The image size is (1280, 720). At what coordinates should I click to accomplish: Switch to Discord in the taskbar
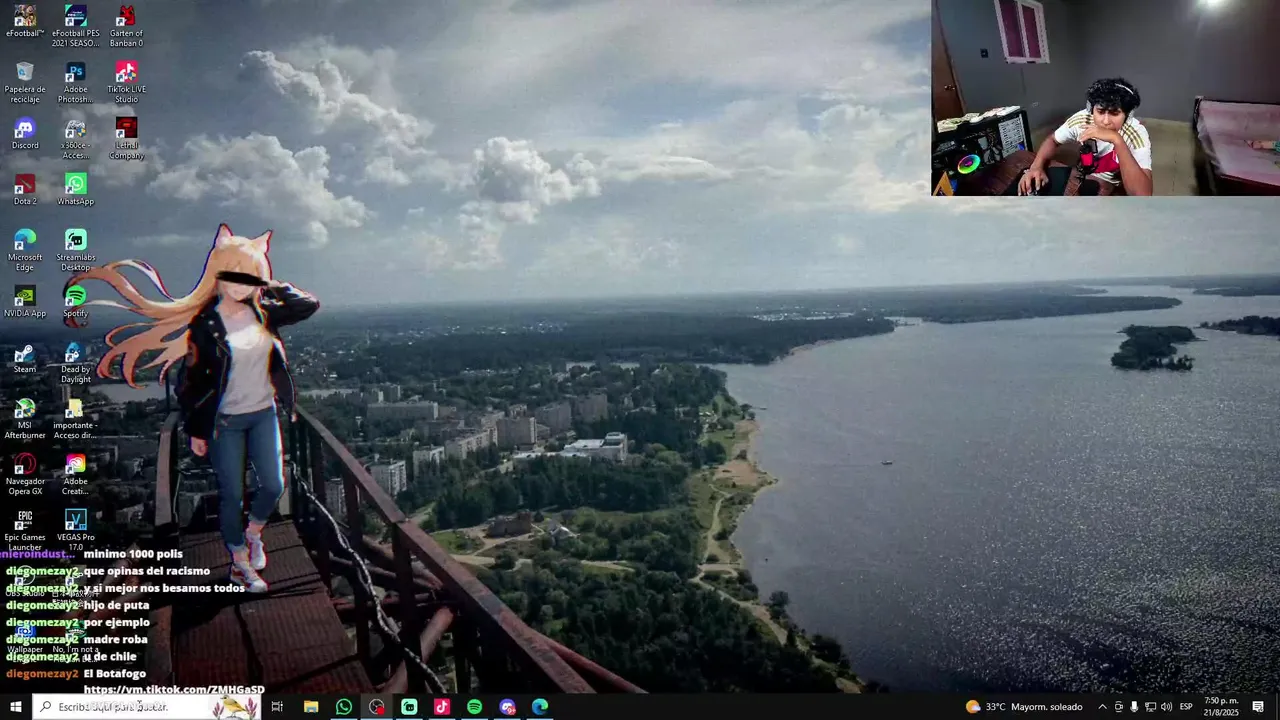coord(507,707)
